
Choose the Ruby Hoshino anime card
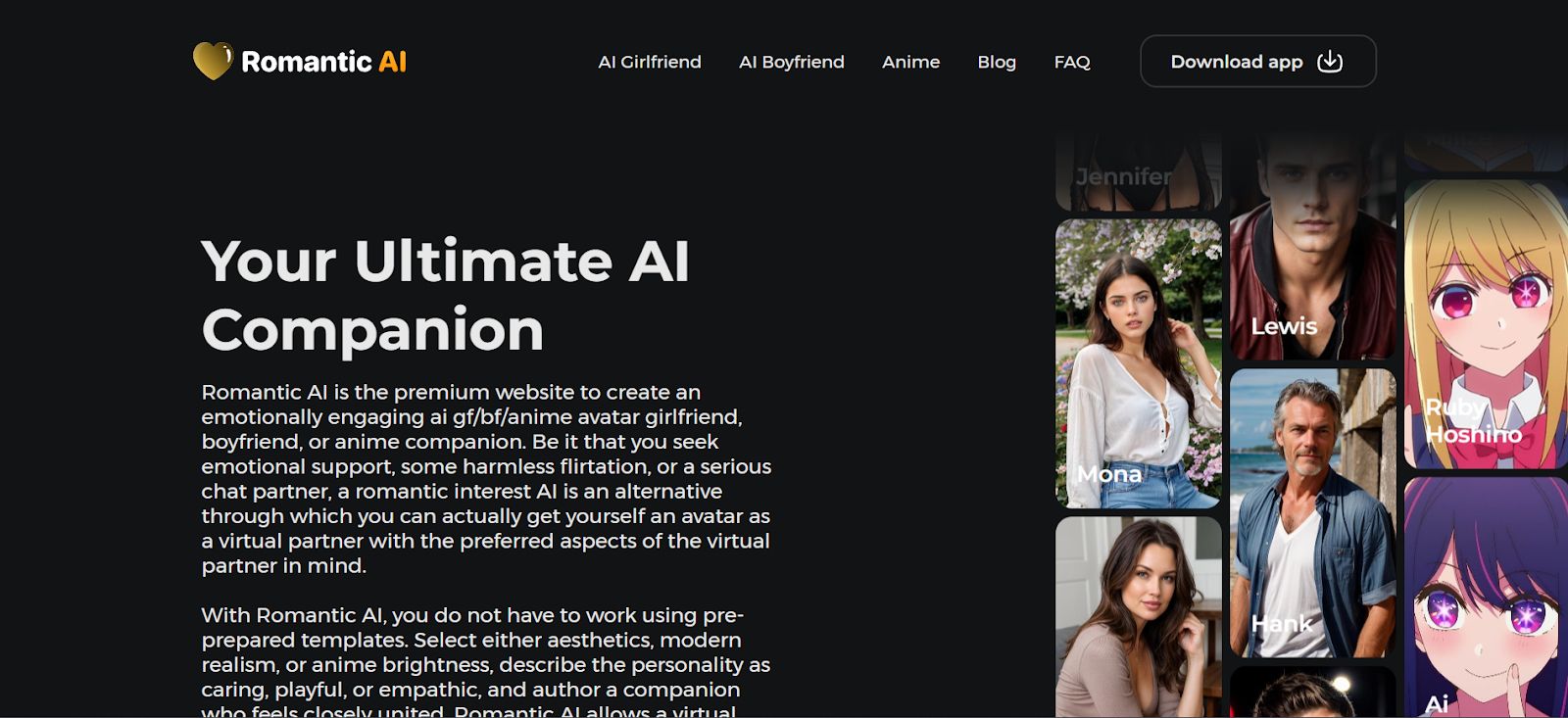click(x=1486, y=324)
